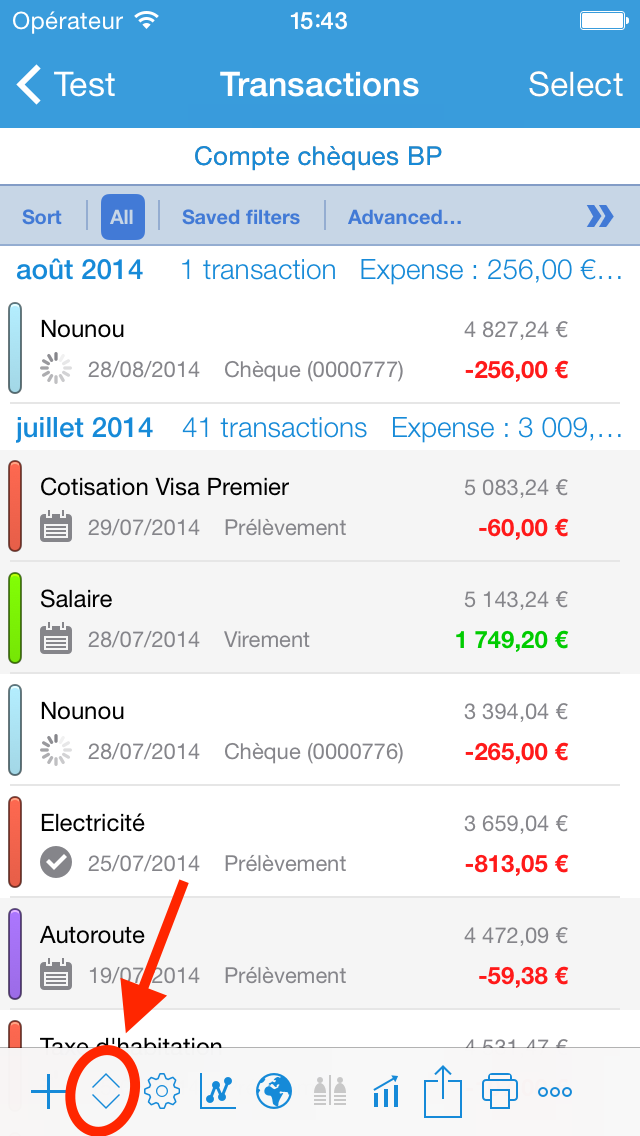Open the ellipsis more options icon
Screen dimensions: 640x1136
click(x=554, y=1090)
